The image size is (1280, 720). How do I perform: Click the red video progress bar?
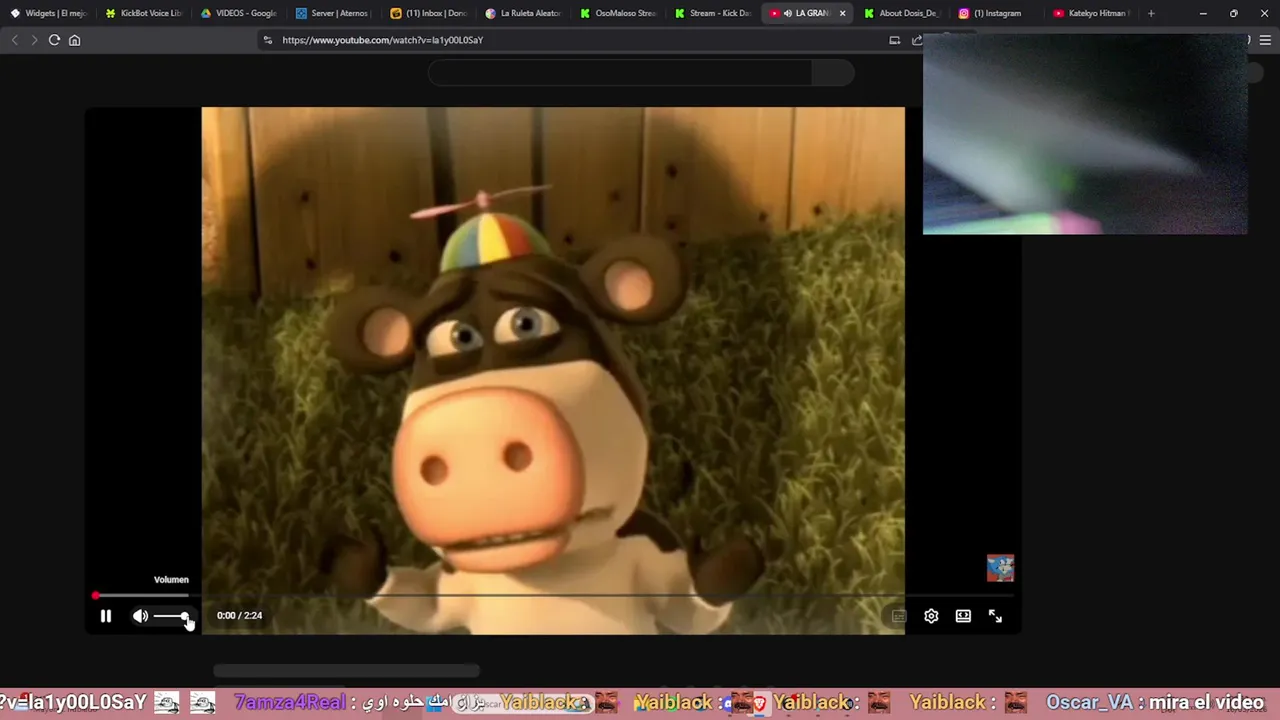(x=554, y=595)
